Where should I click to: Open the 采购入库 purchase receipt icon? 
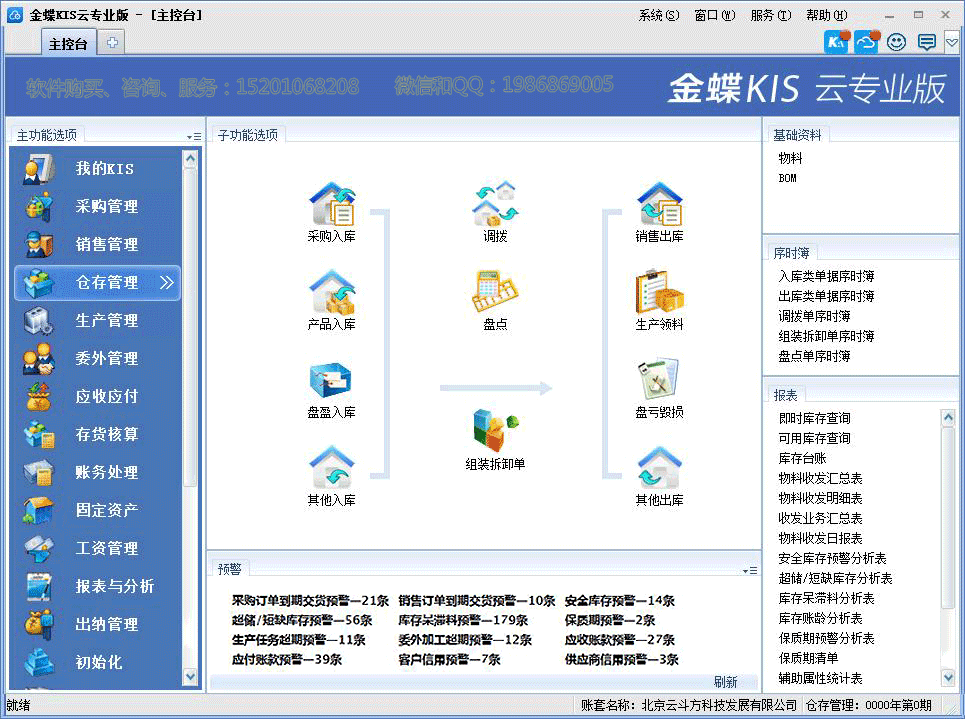[331, 204]
